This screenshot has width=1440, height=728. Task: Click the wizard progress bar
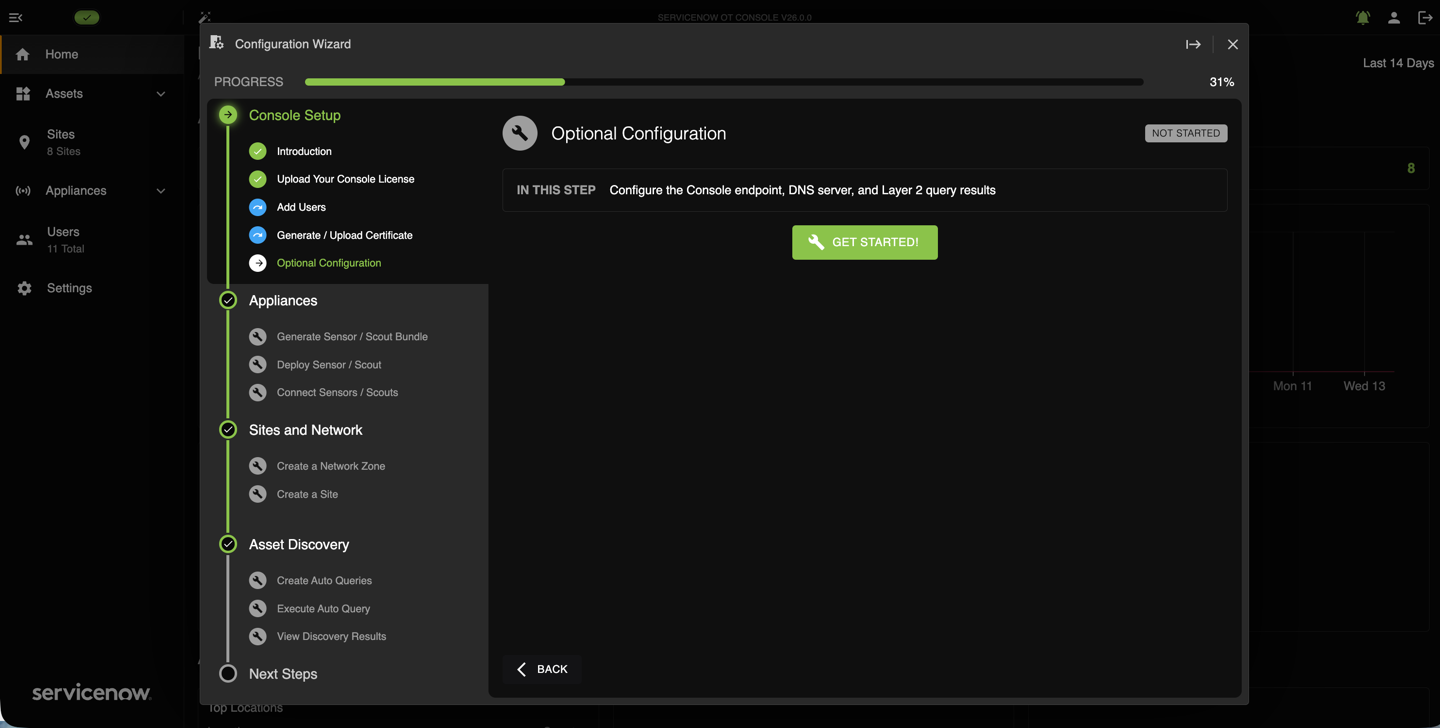click(x=724, y=82)
